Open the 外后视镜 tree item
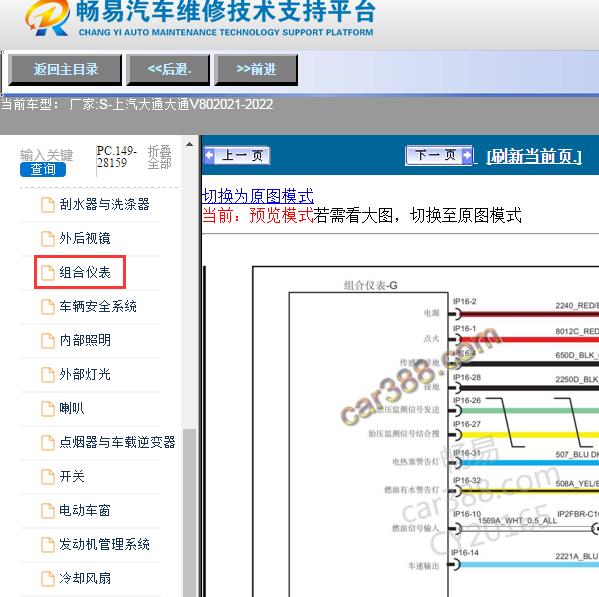This screenshot has height=597, width=599. 85,238
